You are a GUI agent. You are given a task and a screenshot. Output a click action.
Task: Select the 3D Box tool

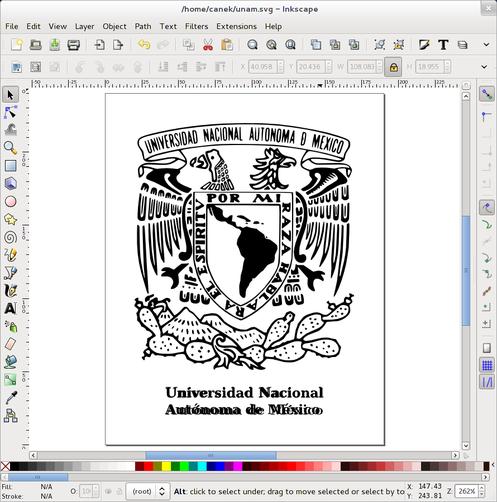coord(10,183)
